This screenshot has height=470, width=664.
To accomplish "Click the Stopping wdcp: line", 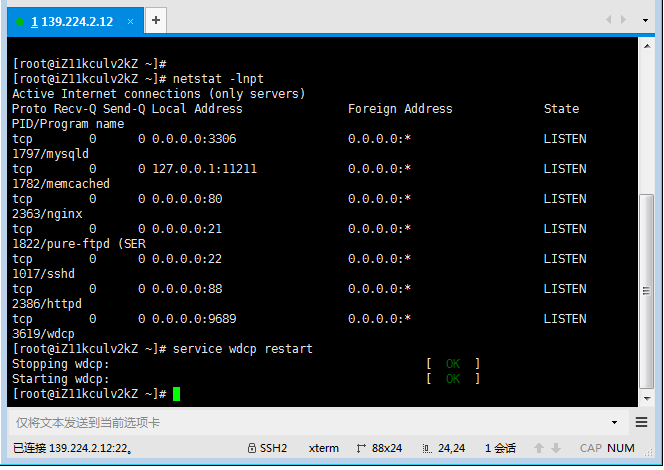I will (61, 364).
